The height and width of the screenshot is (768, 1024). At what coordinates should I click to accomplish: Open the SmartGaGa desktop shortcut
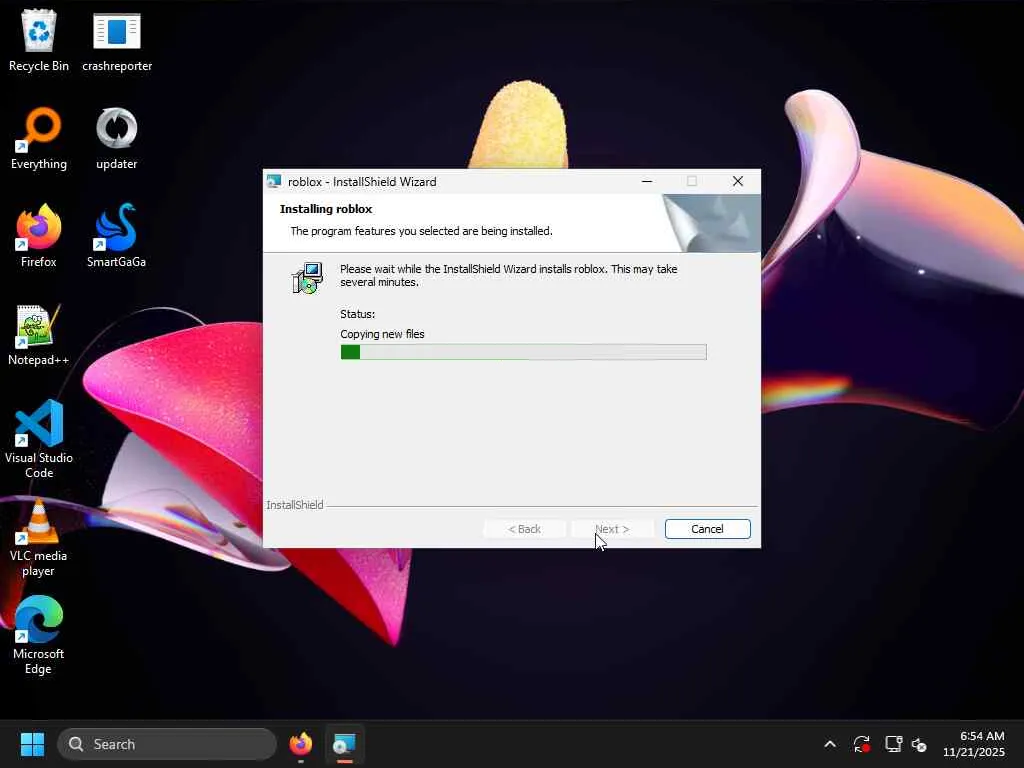pyautogui.click(x=117, y=236)
